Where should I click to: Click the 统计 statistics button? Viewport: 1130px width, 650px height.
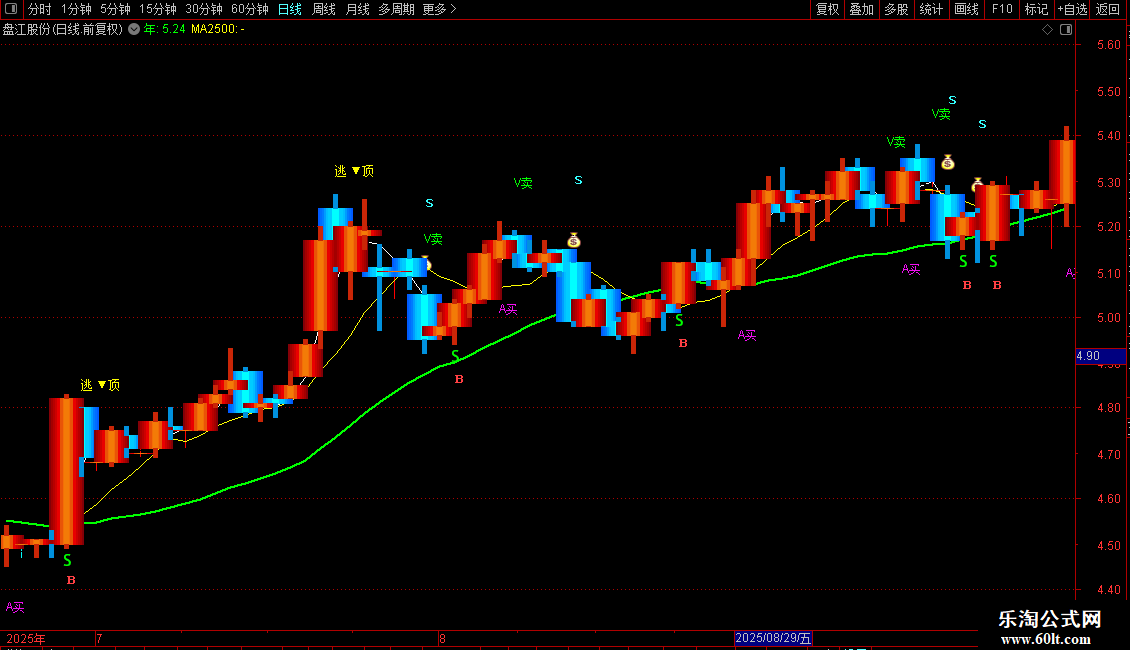[x=931, y=9]
